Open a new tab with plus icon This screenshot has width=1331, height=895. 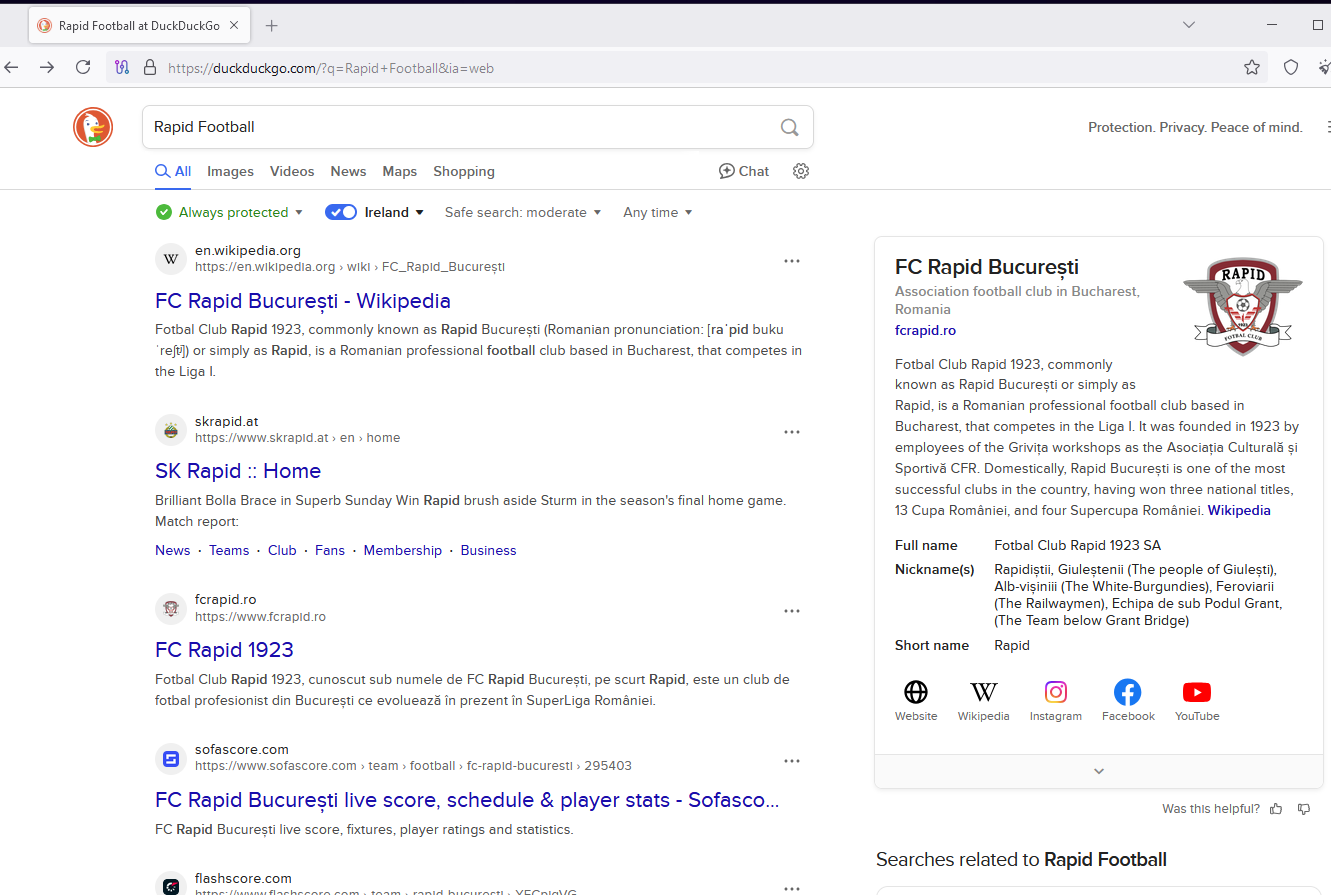point(271,26)
